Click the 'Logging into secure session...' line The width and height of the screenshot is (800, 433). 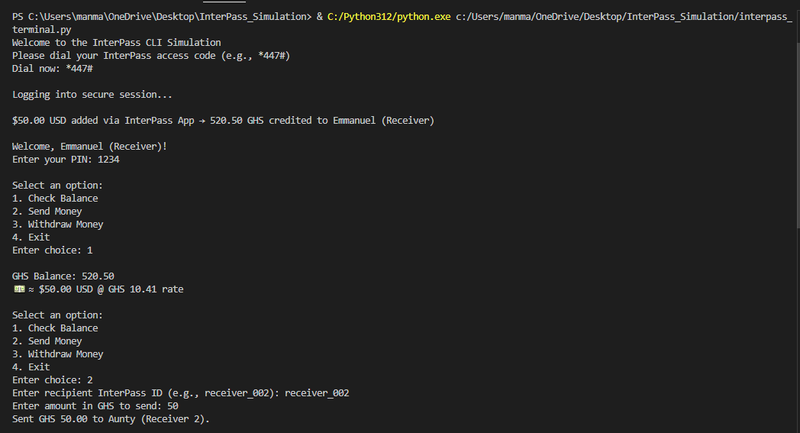point(92,95)
